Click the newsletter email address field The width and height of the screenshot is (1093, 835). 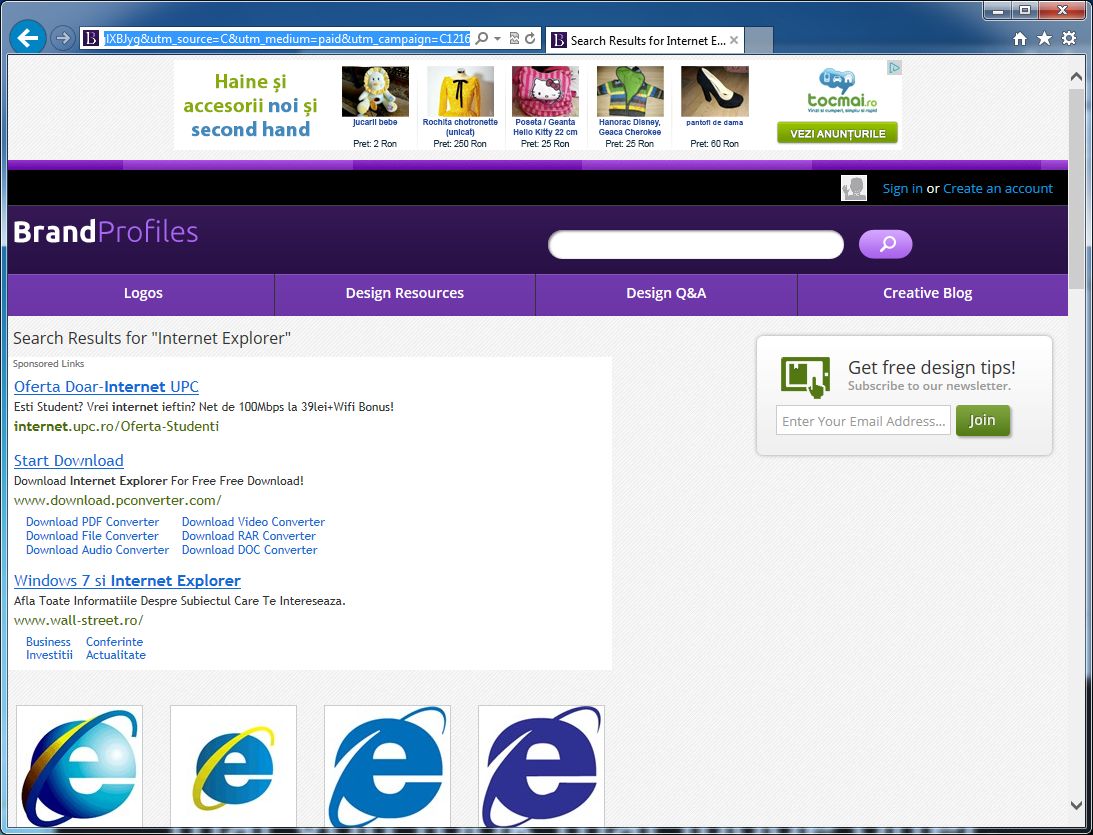pos(863,421)
